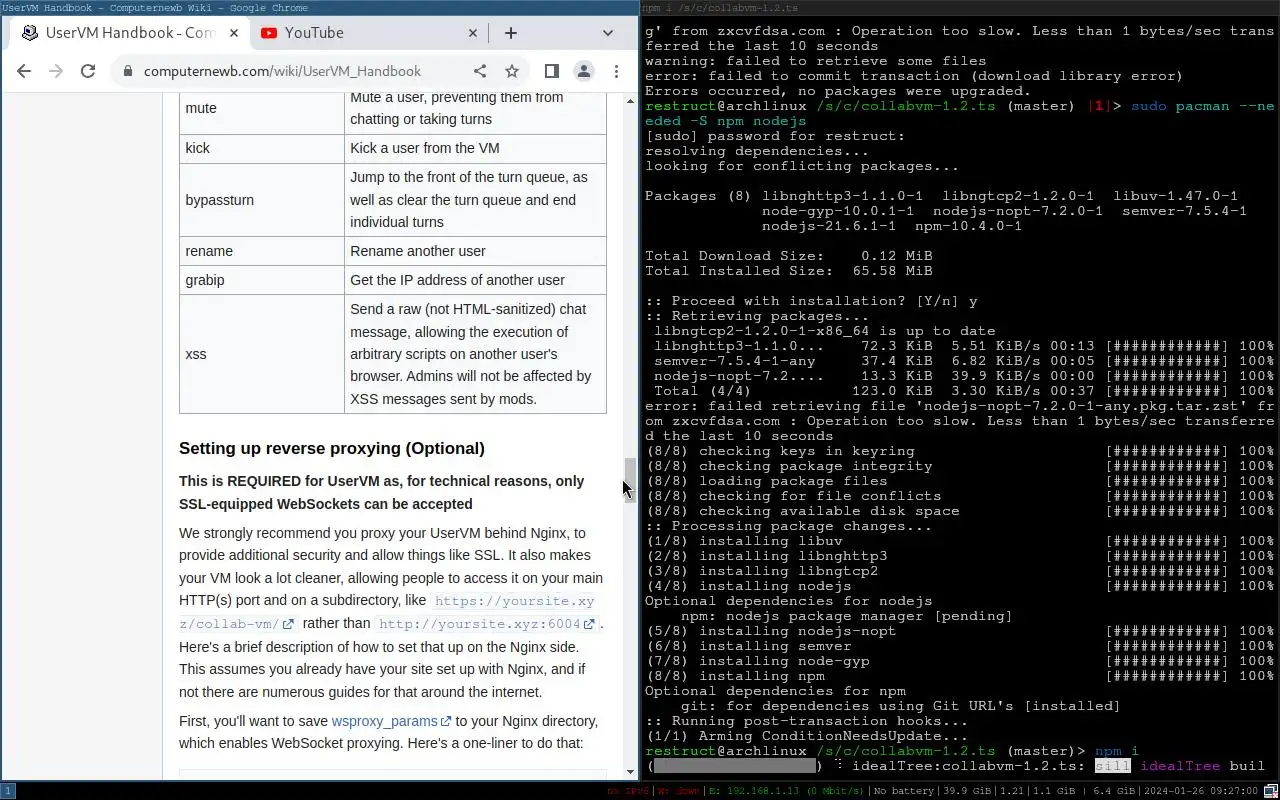Close the YouTube tab
Viewport: 1280px width, 800px height.
pyautogui.click(x=474, y=33)
